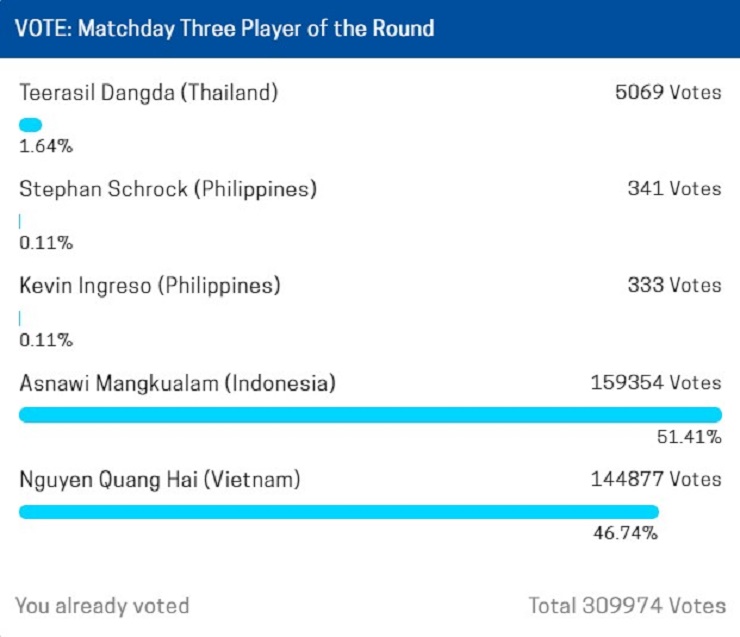
Task: Click Teerasil Dangda's short vote bar
Action: click(x=31, y=125)
